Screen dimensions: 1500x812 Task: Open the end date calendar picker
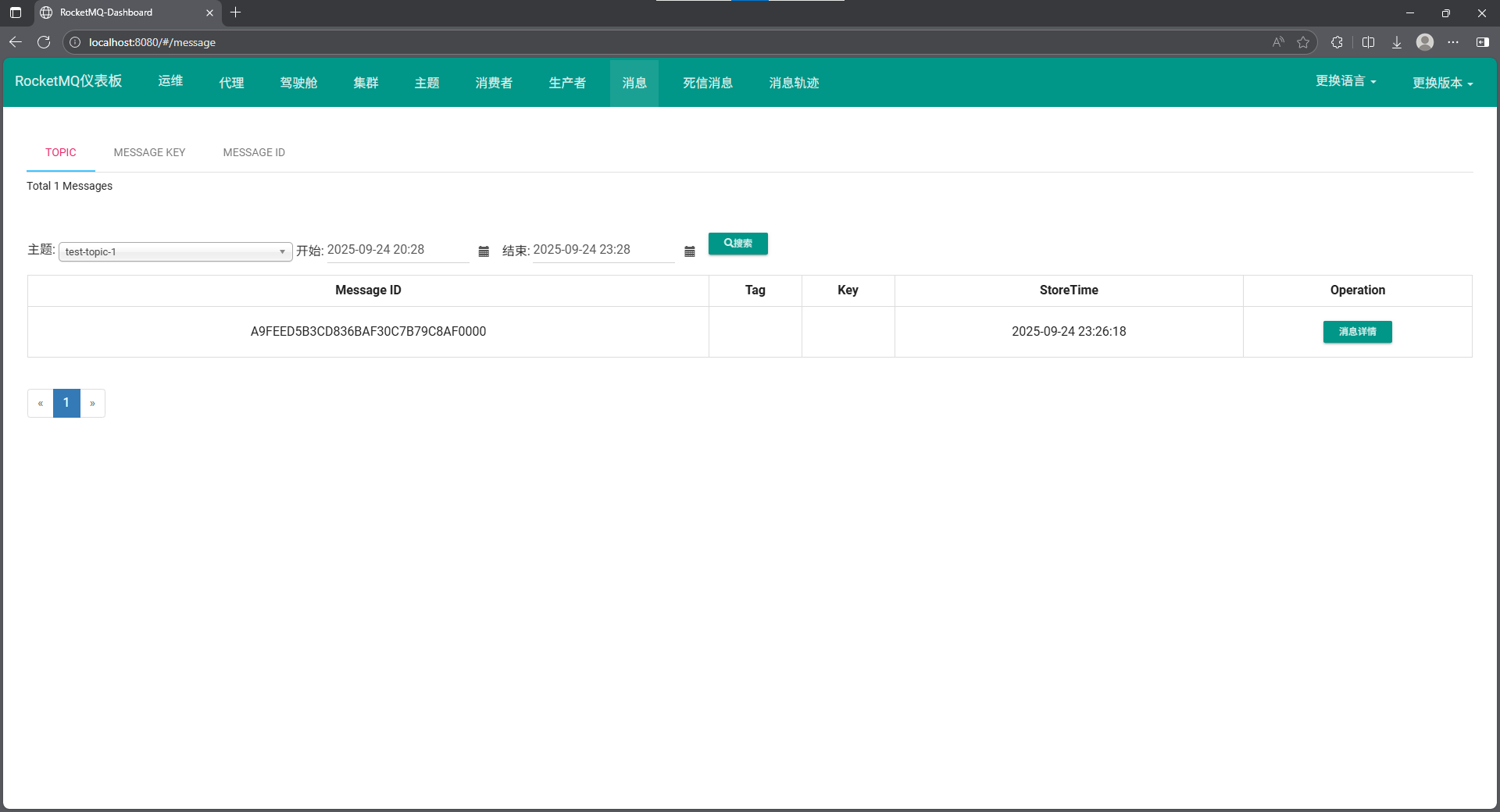pyautogui.click(x=689, y=251)
